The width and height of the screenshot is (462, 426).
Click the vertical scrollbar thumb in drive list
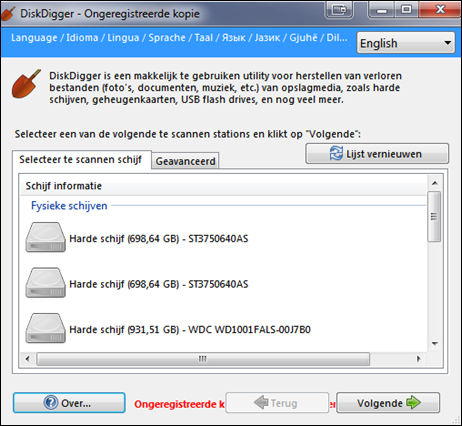coord(434,216)
